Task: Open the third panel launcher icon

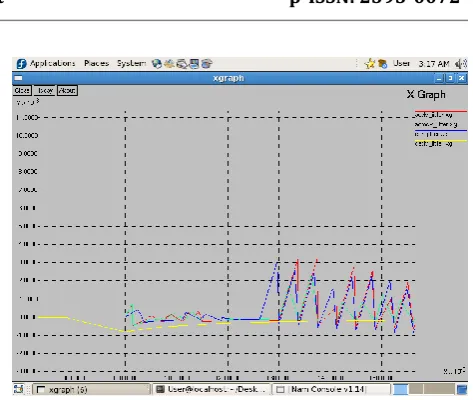Action: pos(182,64)
